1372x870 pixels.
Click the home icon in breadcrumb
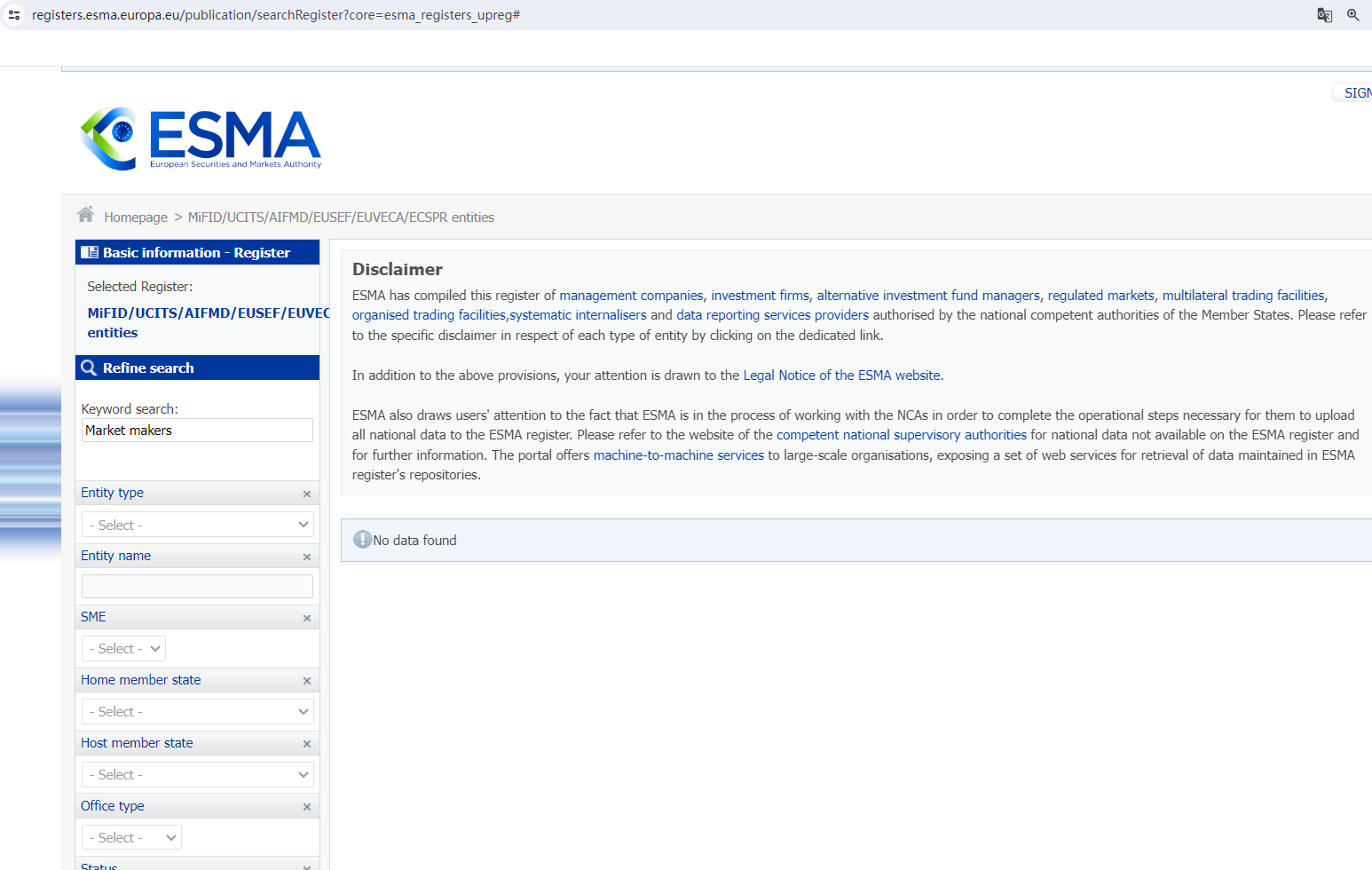coord(85,215)
